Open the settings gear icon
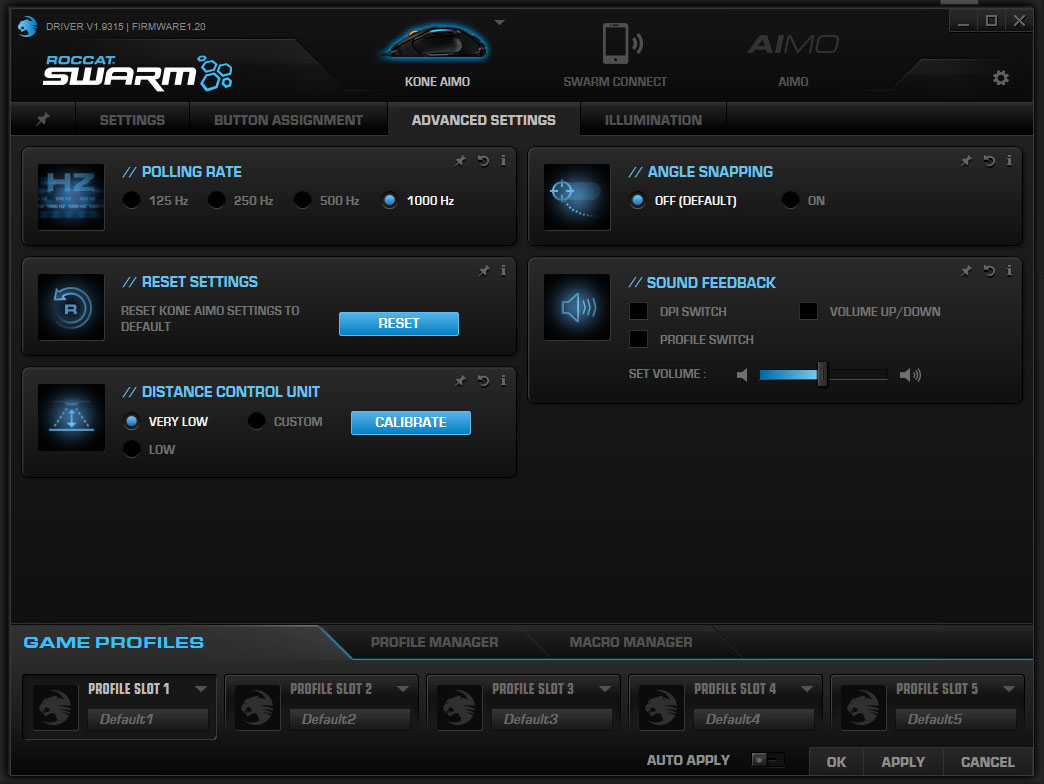Image resolution: width=1044 pixels, height=784 pixels. pyautogui.click(x=1000, y=78)
